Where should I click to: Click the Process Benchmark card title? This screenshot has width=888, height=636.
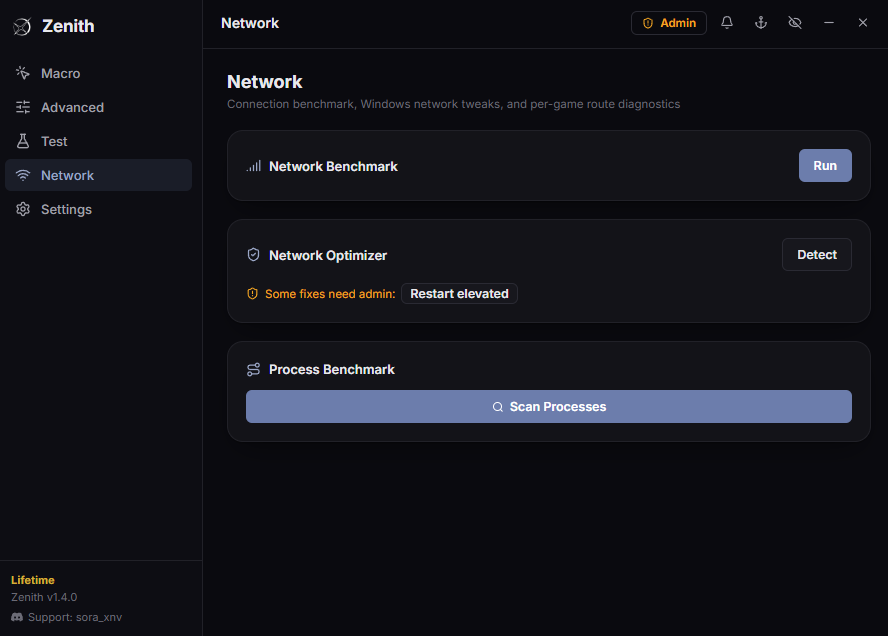[331, 369]
